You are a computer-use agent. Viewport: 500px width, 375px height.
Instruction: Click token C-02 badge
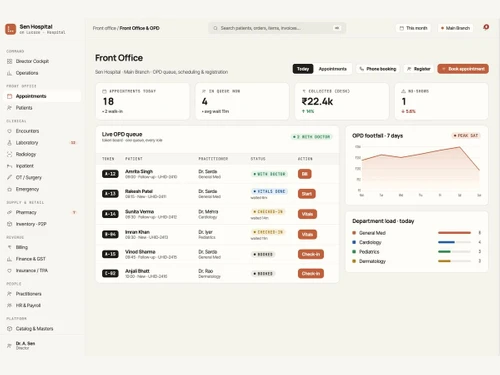click(x=110, y=274)
